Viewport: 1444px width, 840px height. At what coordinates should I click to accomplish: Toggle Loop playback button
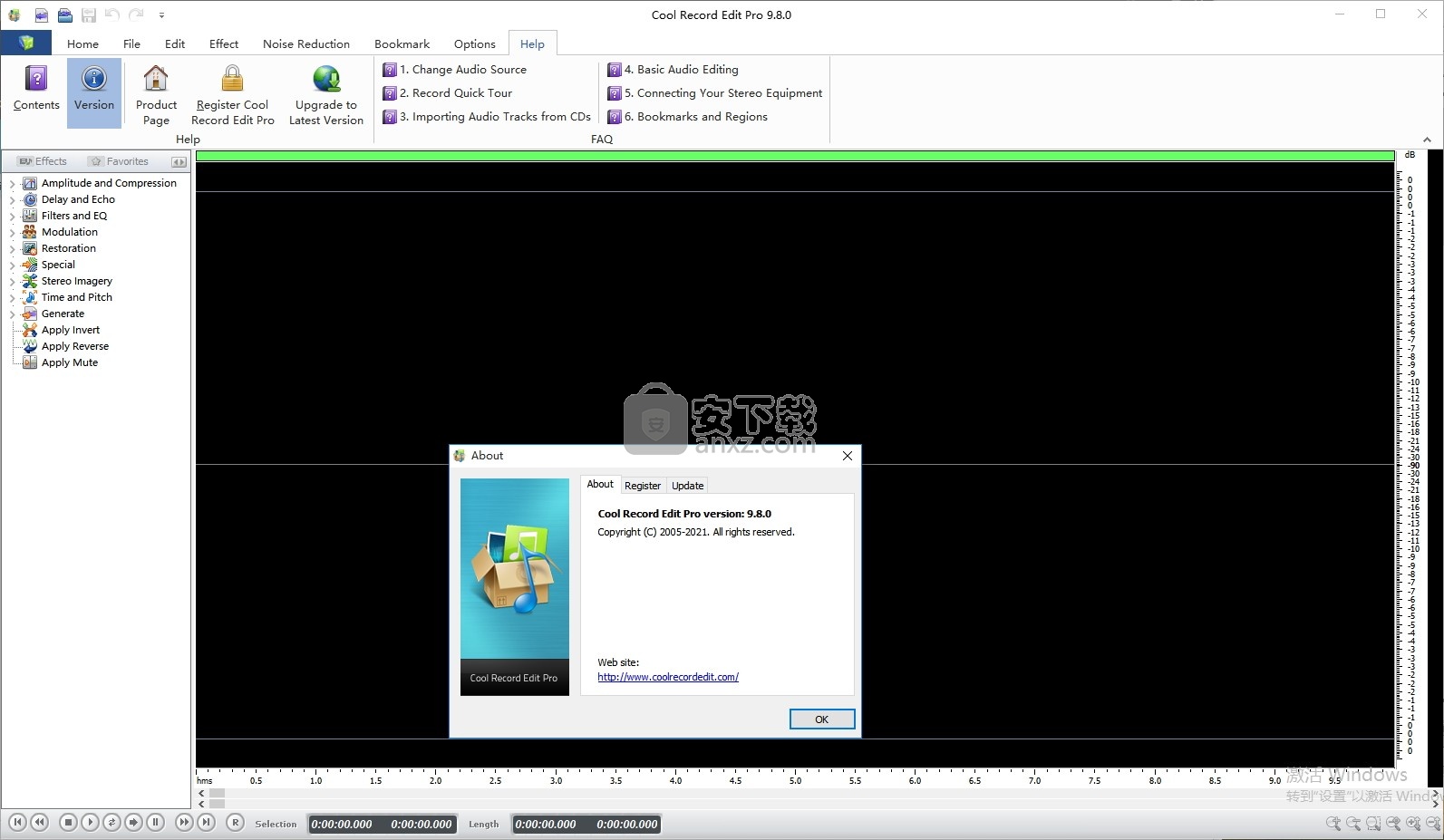pyautogui.click(x=111, y=822)
